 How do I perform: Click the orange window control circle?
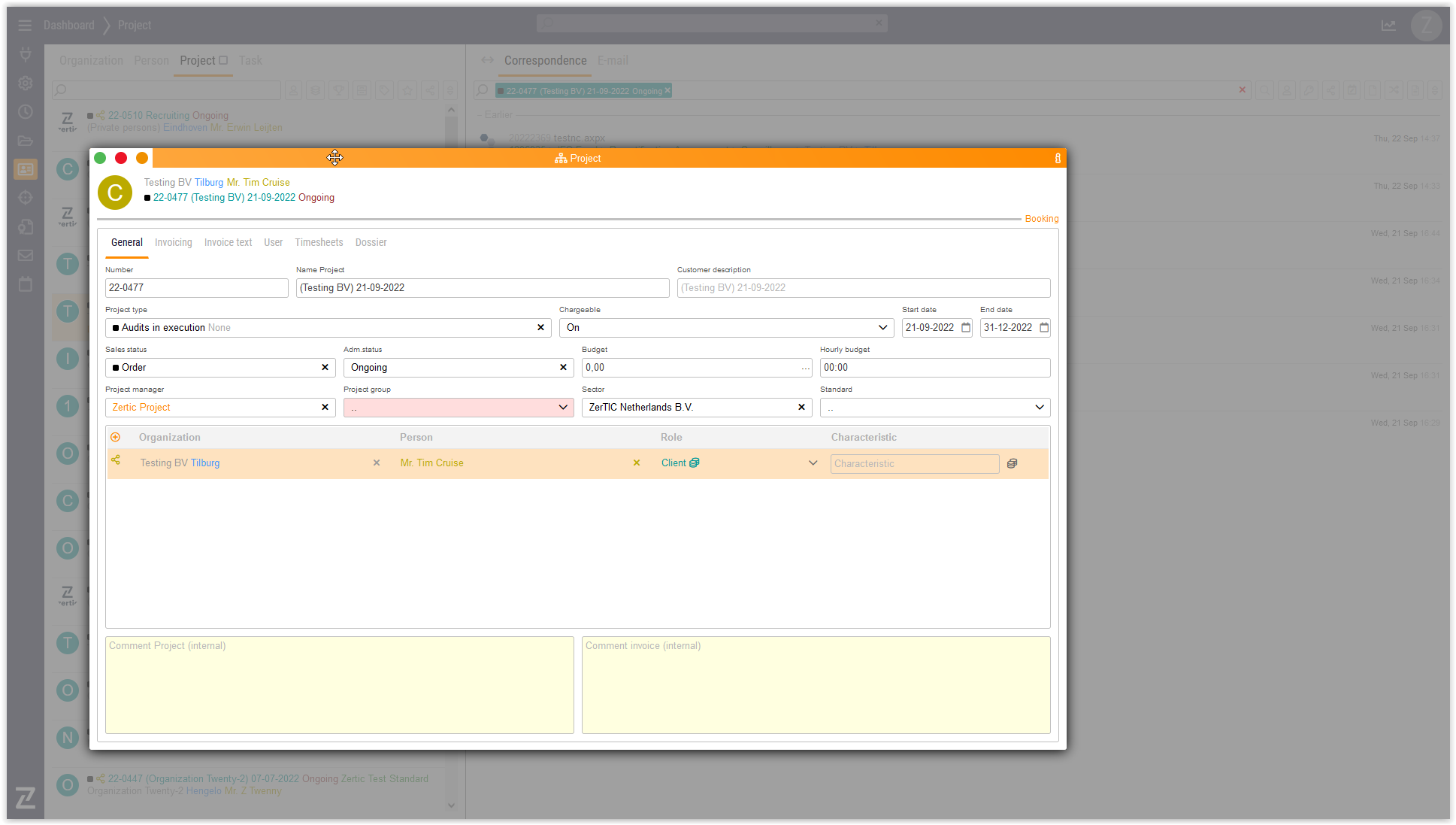[x=141, y=158]
